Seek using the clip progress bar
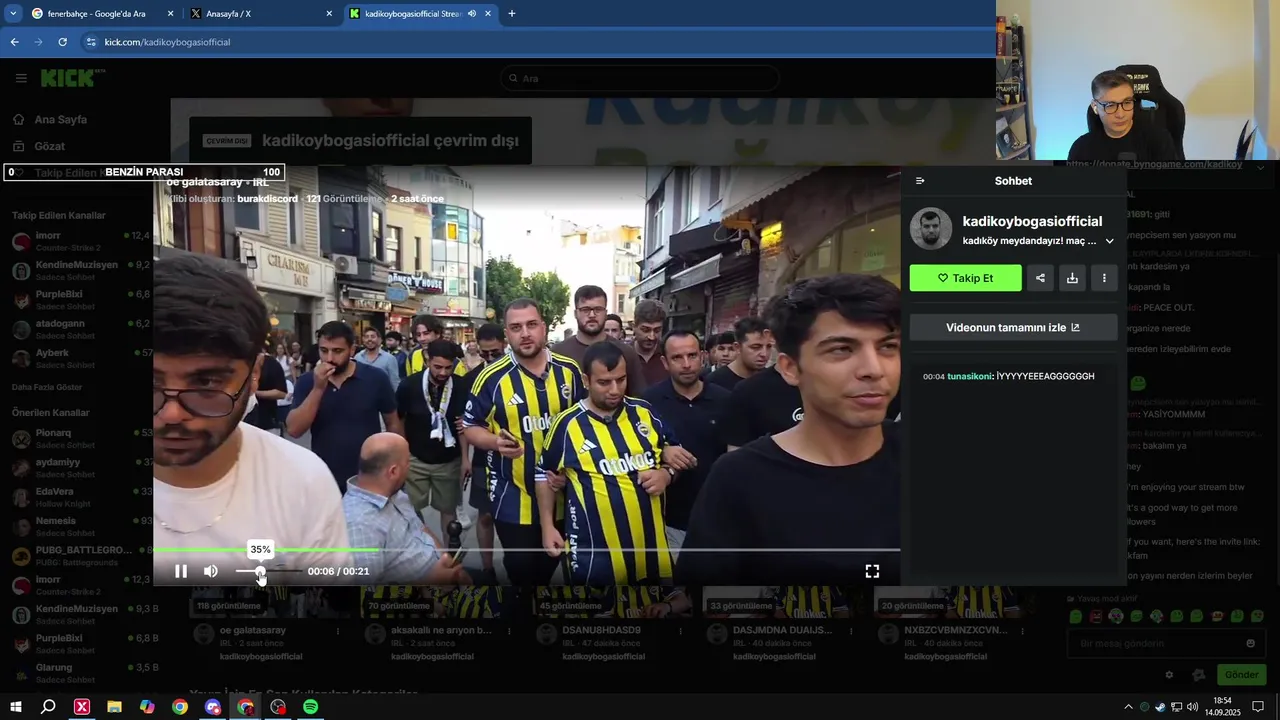This screenshot has width=1280, height=720. [526, 549]
